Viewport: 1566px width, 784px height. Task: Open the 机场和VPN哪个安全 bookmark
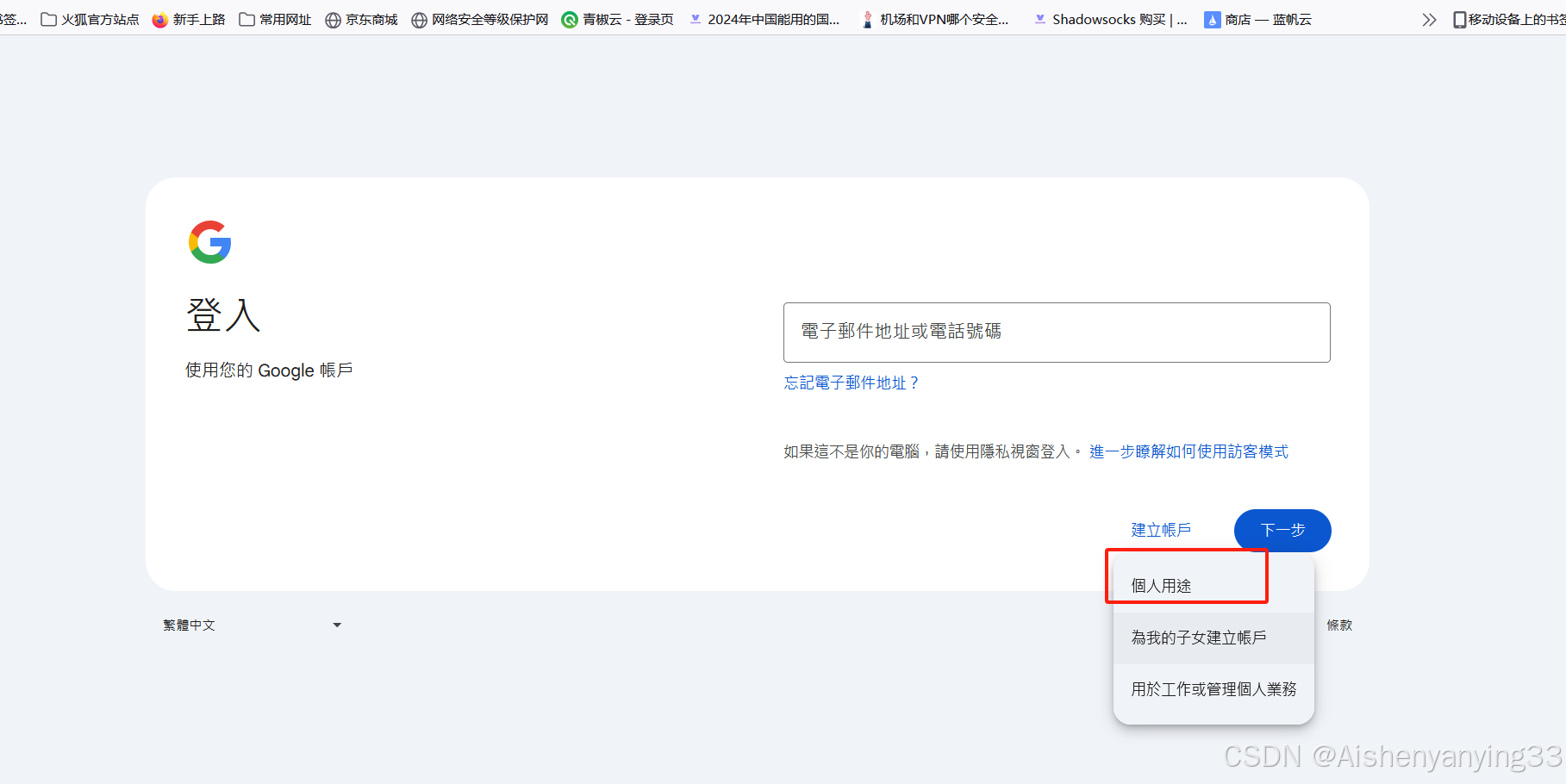tap(935, 19)
